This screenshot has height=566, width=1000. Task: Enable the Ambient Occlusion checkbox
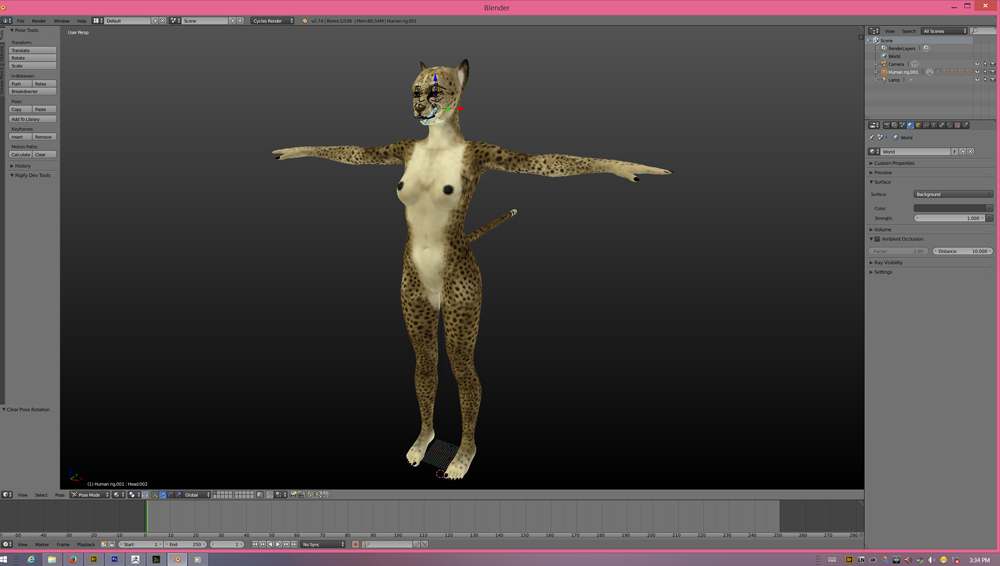click(877, 239)
